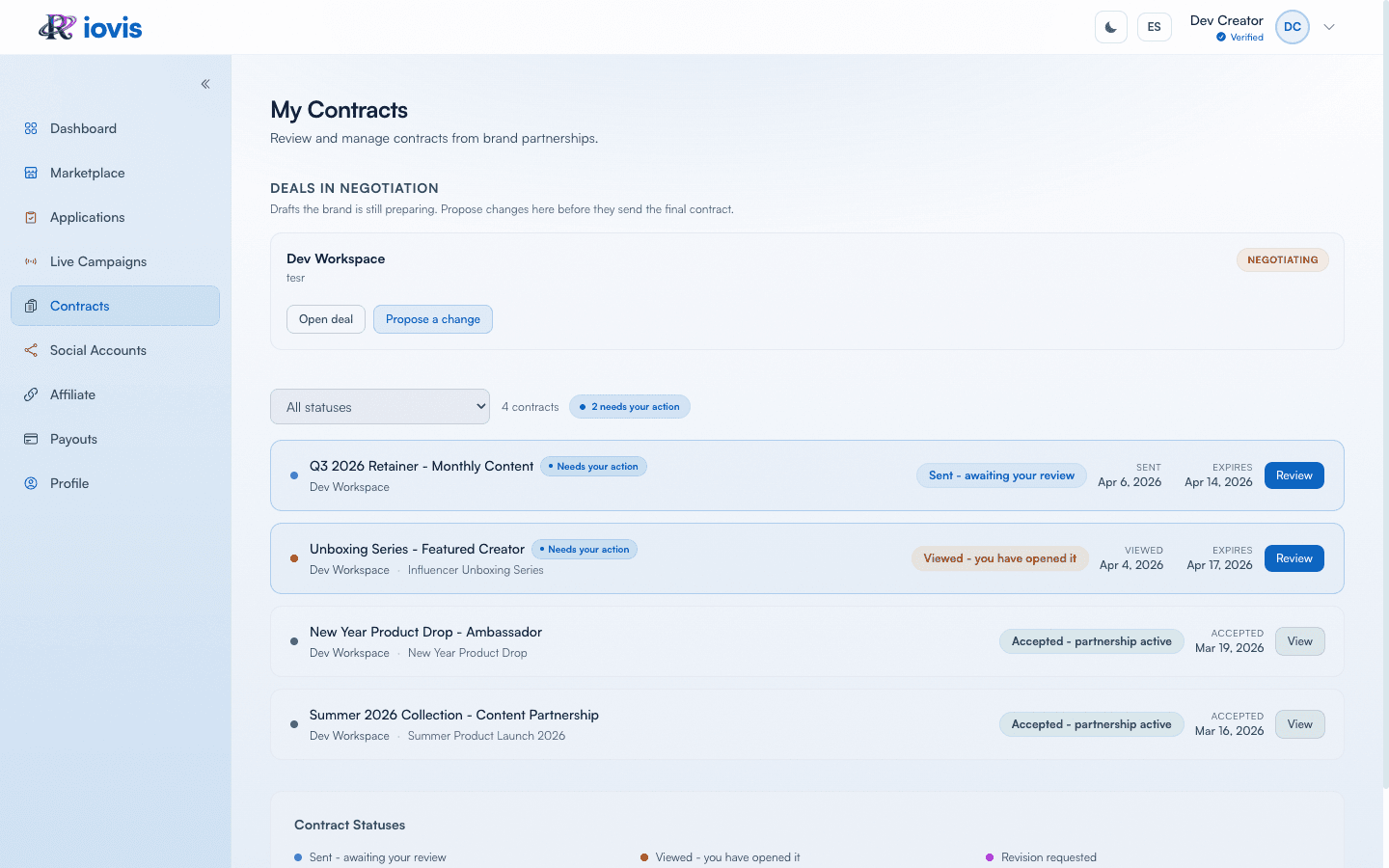The image size is (1389, 868).
Task: Toggle dark mode with the moon button
Action: pos(1111,27)
